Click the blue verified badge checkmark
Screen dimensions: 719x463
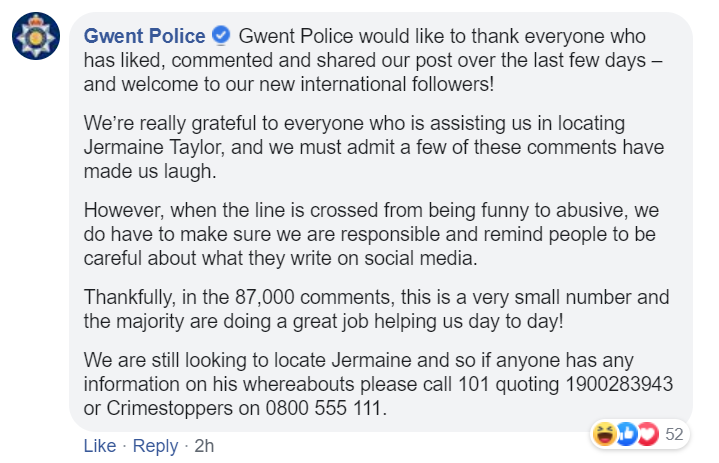(x=221, y=36)
